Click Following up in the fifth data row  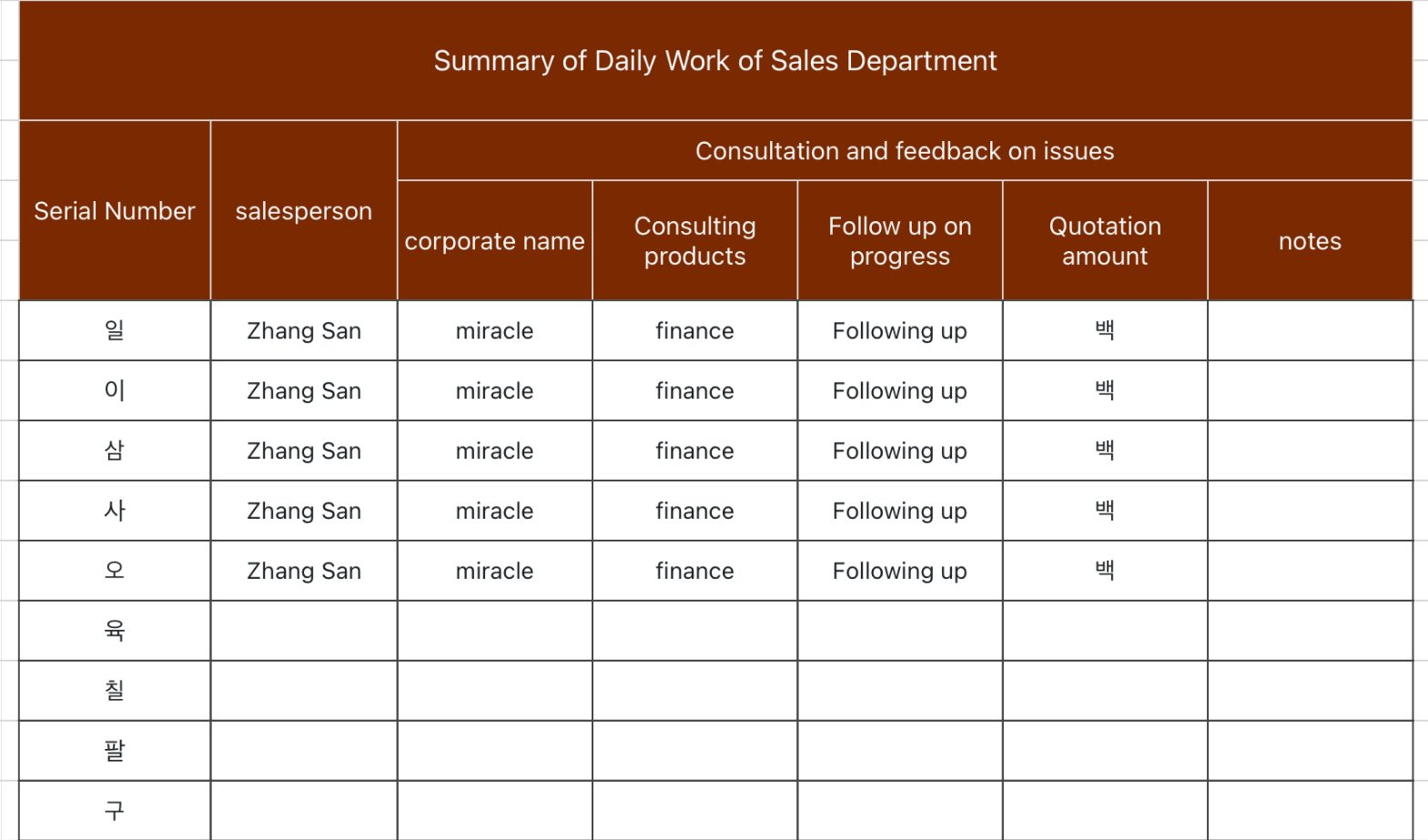[x=900, y=571]
